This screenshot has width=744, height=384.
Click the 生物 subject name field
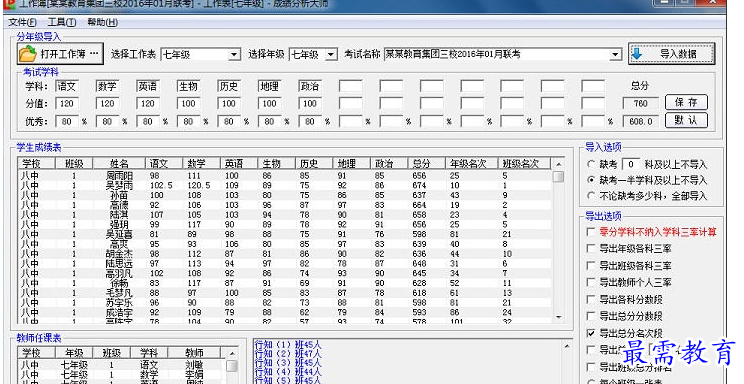tap(188, 86)
